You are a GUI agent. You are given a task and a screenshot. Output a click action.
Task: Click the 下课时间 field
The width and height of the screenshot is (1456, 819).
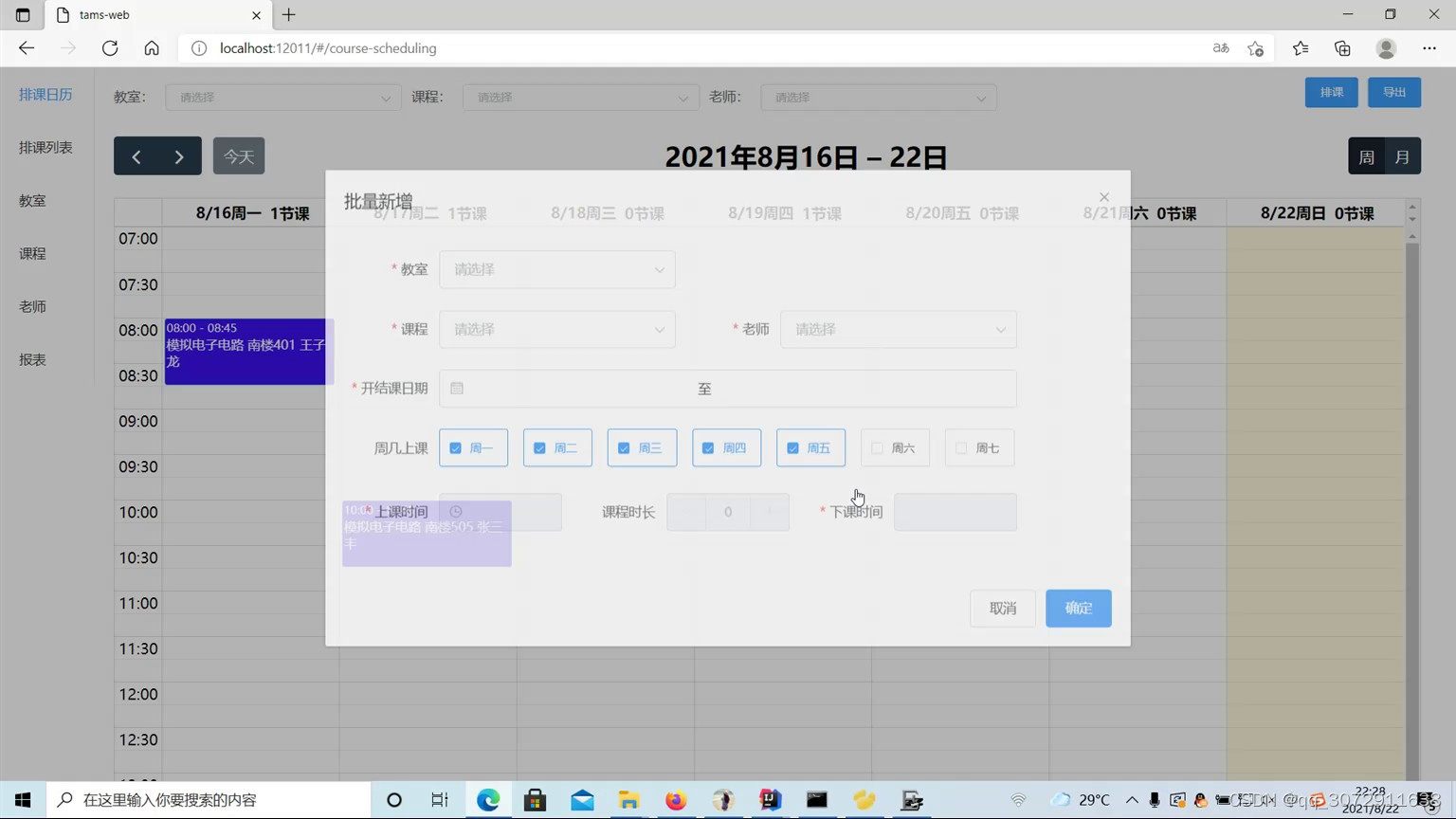[x=955, y=512]
